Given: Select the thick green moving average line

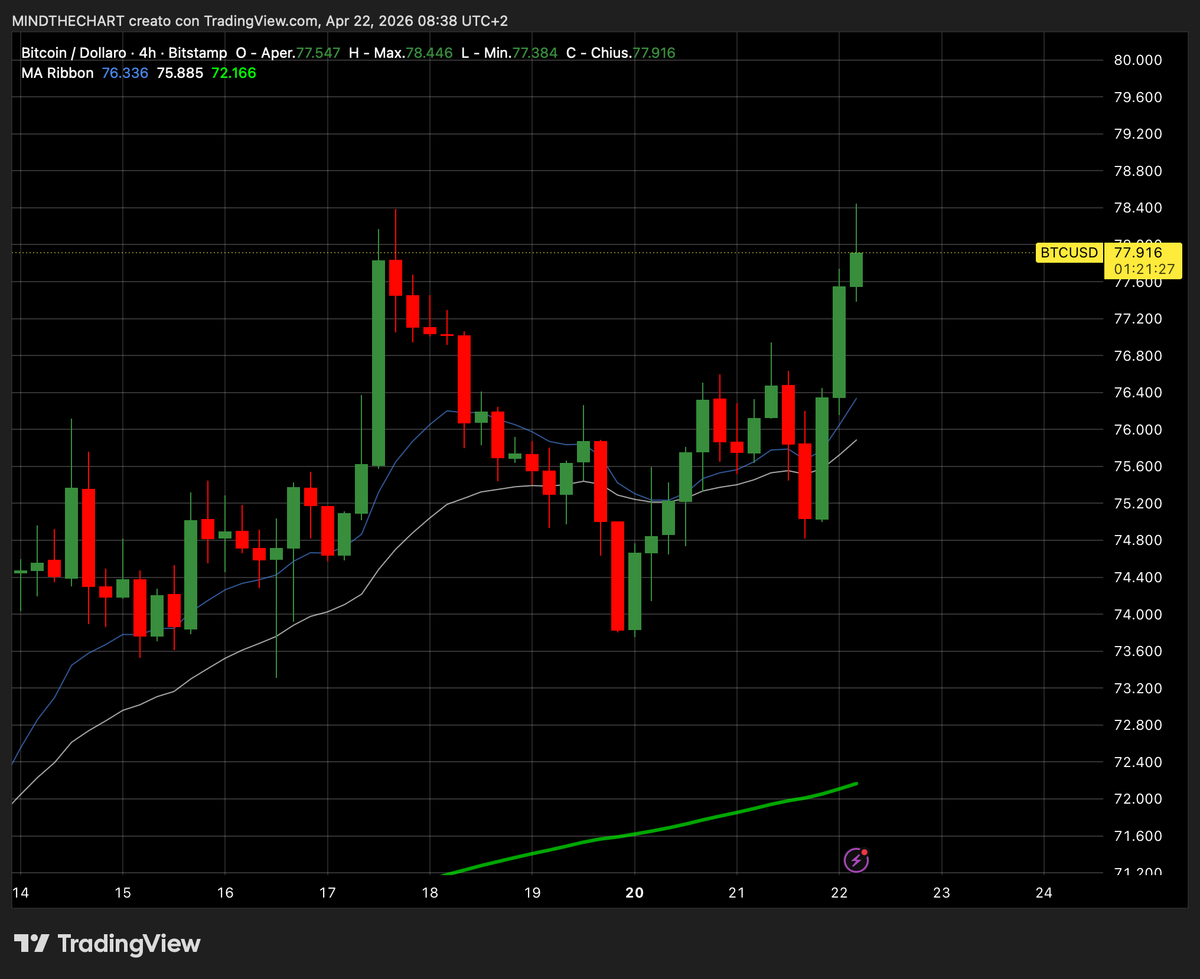Looking at the screenshot, I should pyautogui.click(x=650, y=831).
